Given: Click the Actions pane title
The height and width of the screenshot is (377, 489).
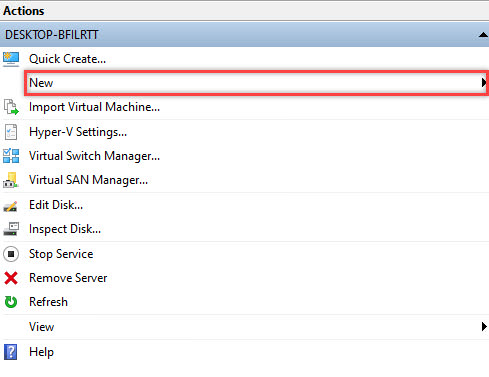Looking at the screenshot, I should coord(24,11).
